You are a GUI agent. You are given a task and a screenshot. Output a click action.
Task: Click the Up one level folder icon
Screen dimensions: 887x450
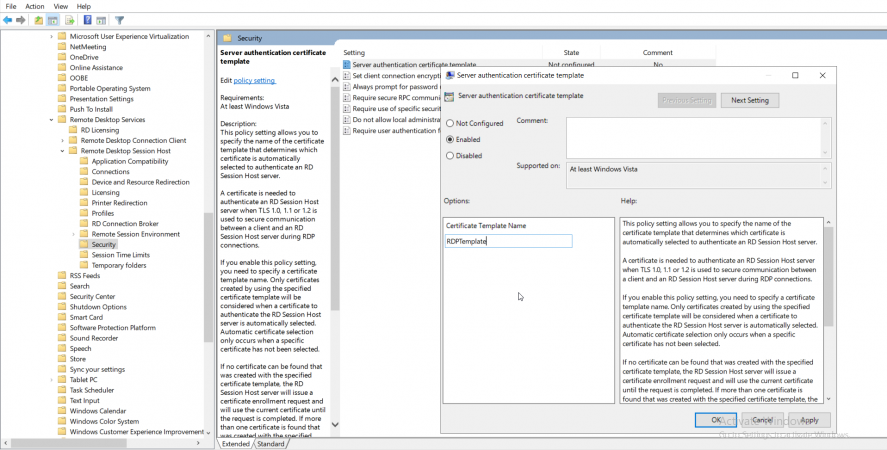(39, 19)
